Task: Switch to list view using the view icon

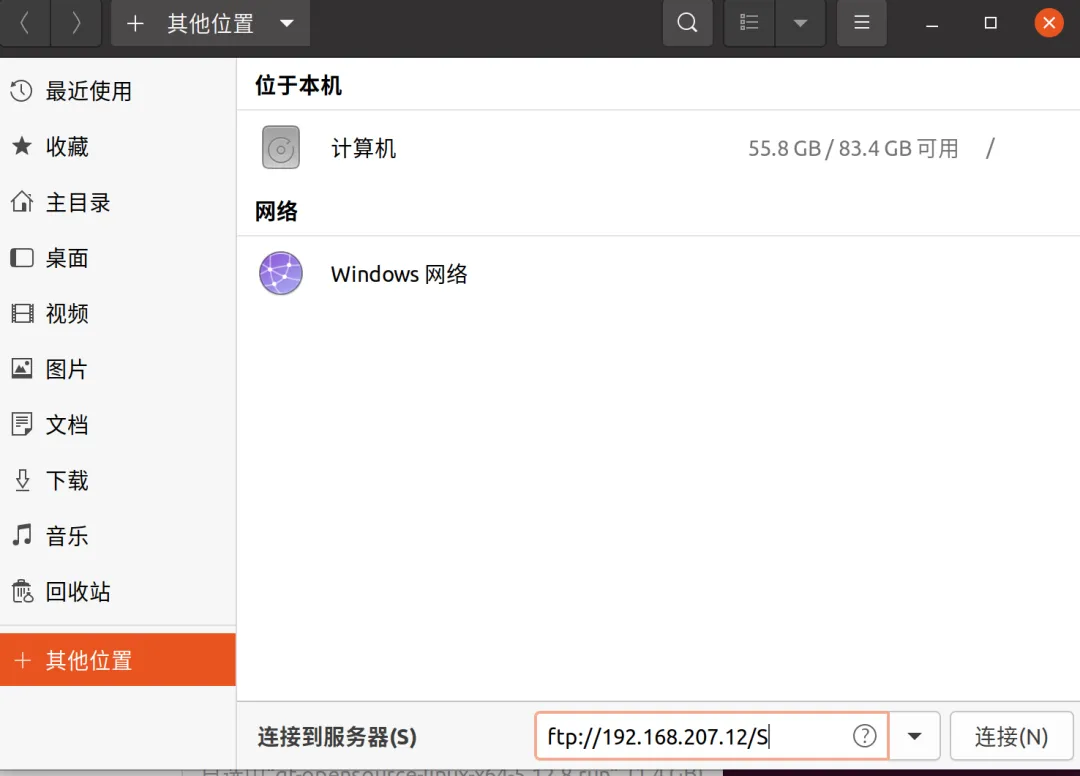Action: point(749,23)
